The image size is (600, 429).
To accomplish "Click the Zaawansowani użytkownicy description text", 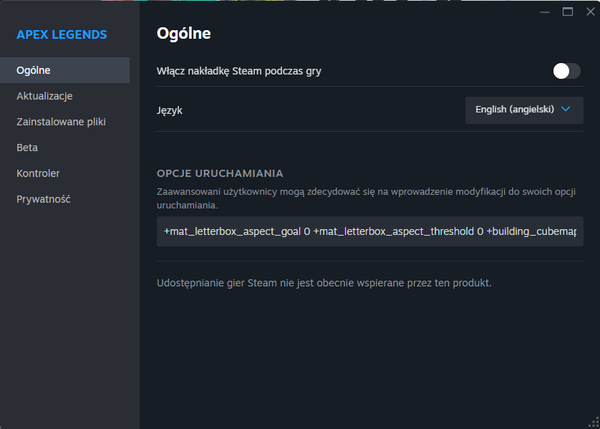I will 366,198.
